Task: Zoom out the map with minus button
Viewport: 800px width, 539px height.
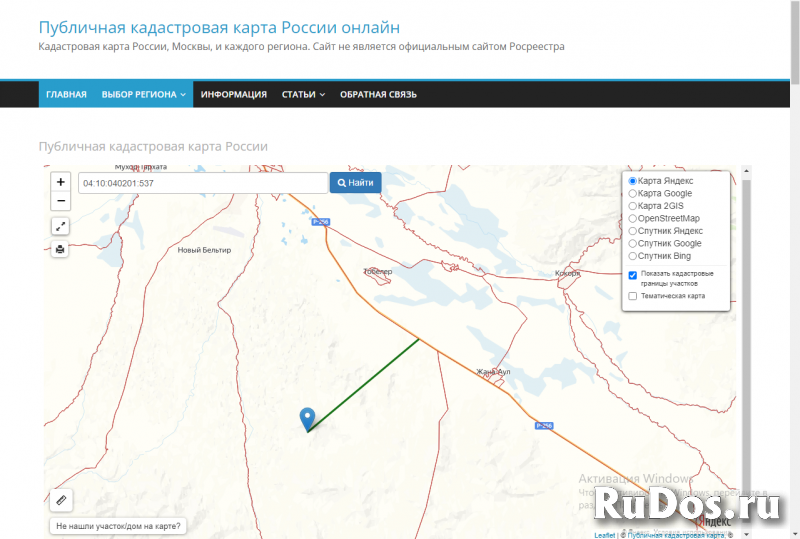Action: (x=61, y=201)
